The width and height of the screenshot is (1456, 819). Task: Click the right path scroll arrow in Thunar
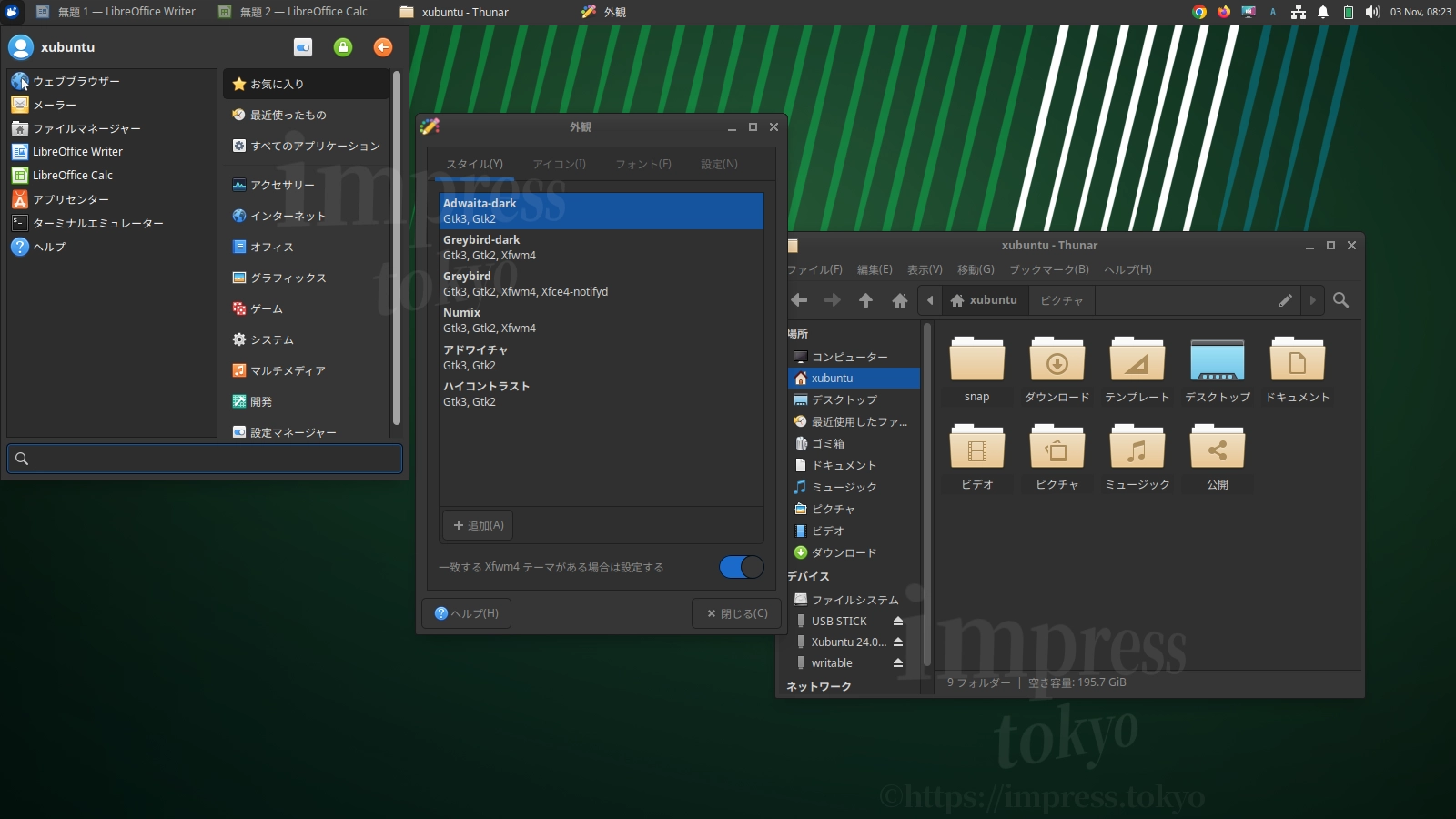point(1312,300)
